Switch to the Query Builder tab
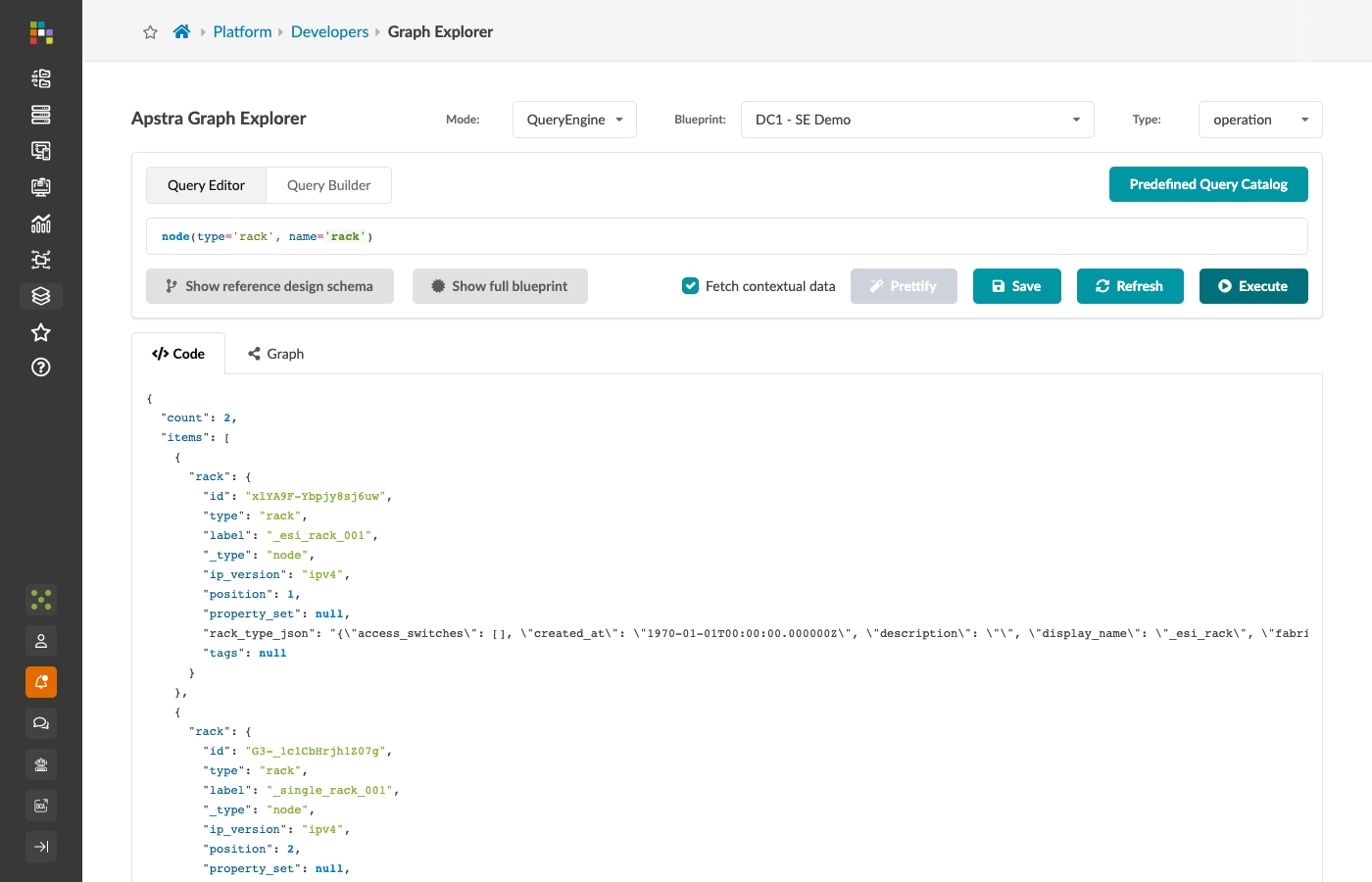Viewport: 1372px width, 882px height. click(x=329, y=185)
